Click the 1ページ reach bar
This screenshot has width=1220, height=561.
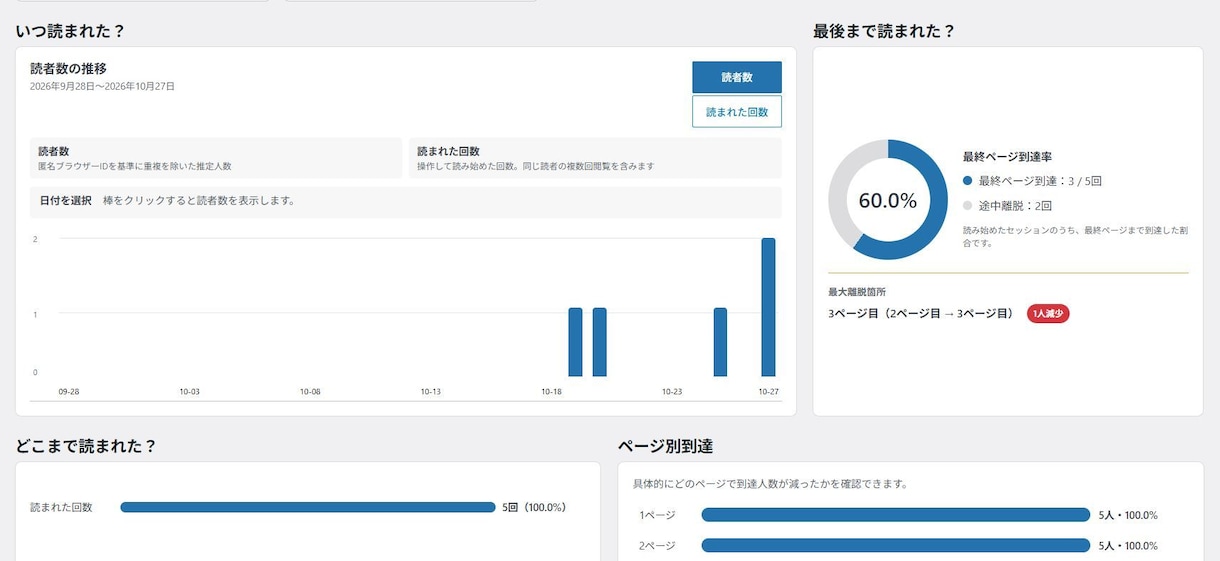click(x=896, y=515)
